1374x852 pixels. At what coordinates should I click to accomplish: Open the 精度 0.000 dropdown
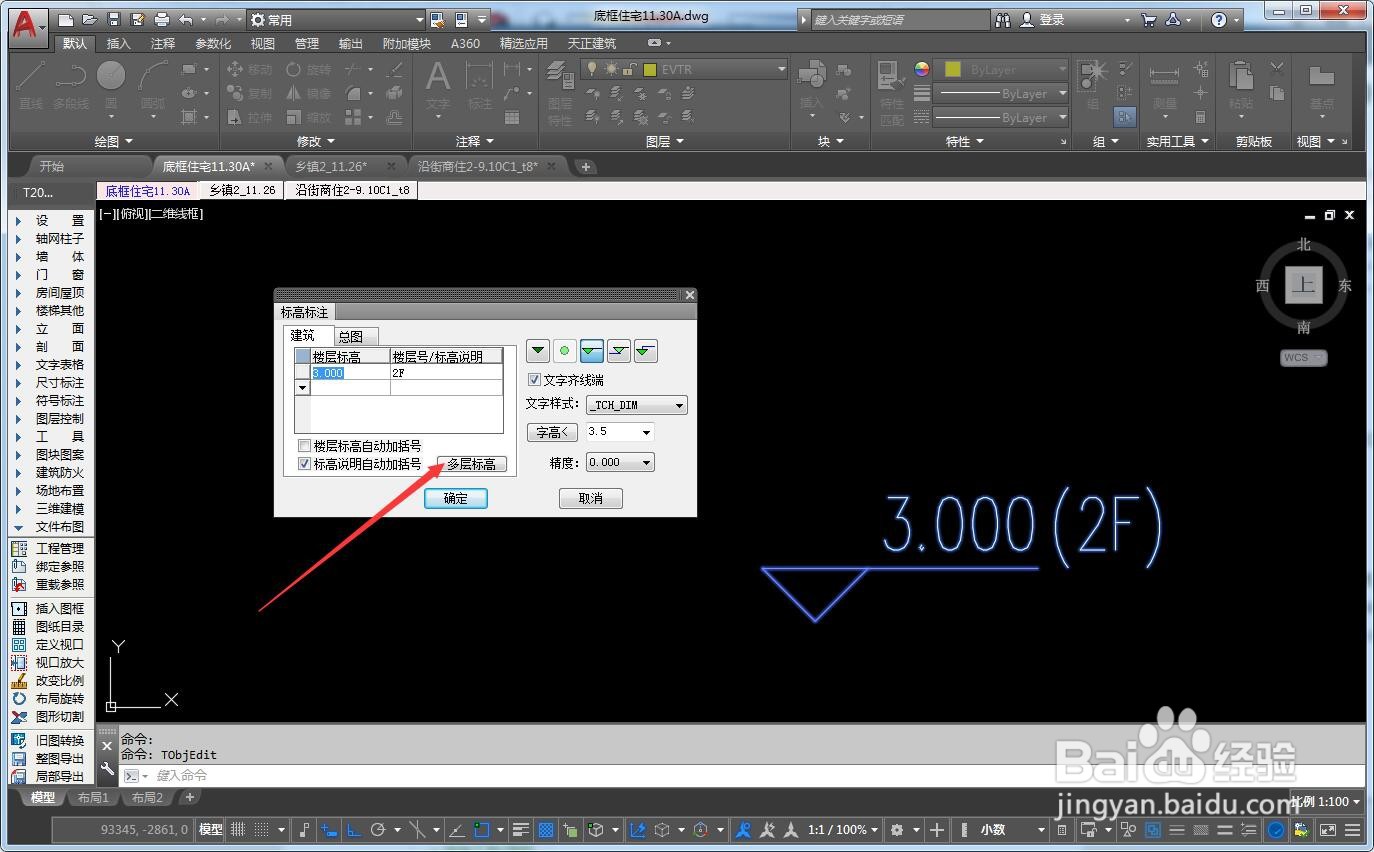[620, 462]
